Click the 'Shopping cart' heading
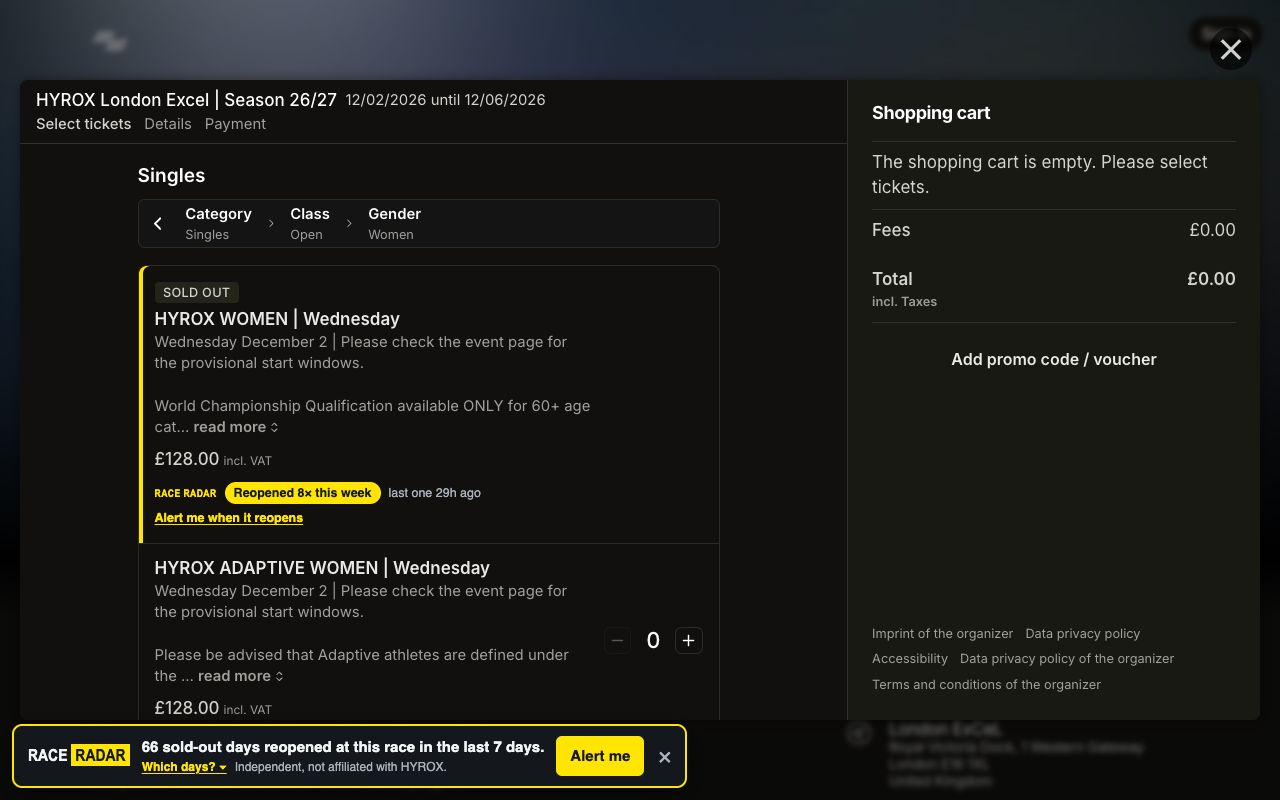Image resolution: width=1280 pixels, height=800 pixels. click(931, 113)
